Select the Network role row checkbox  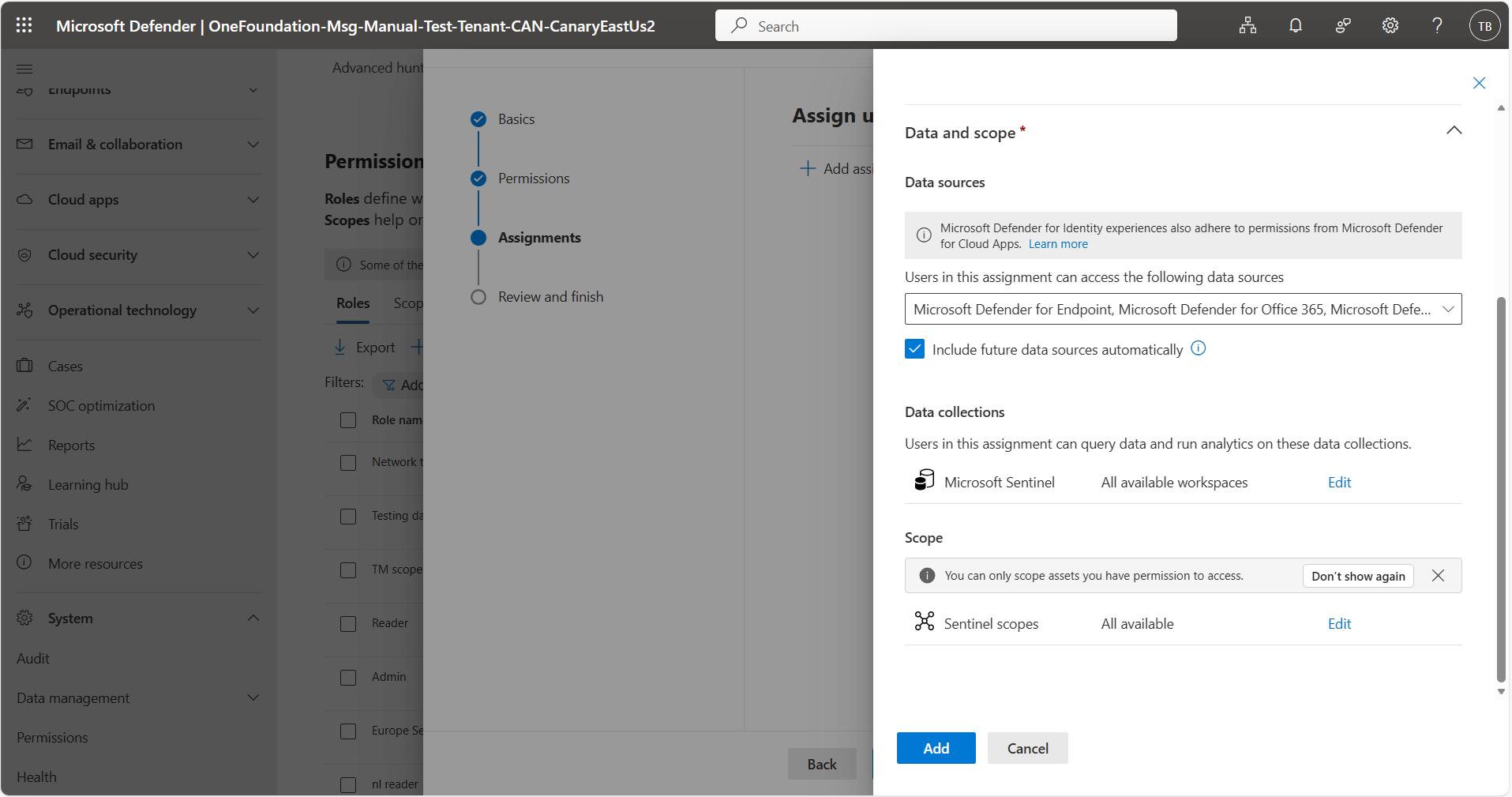[348, 463]
